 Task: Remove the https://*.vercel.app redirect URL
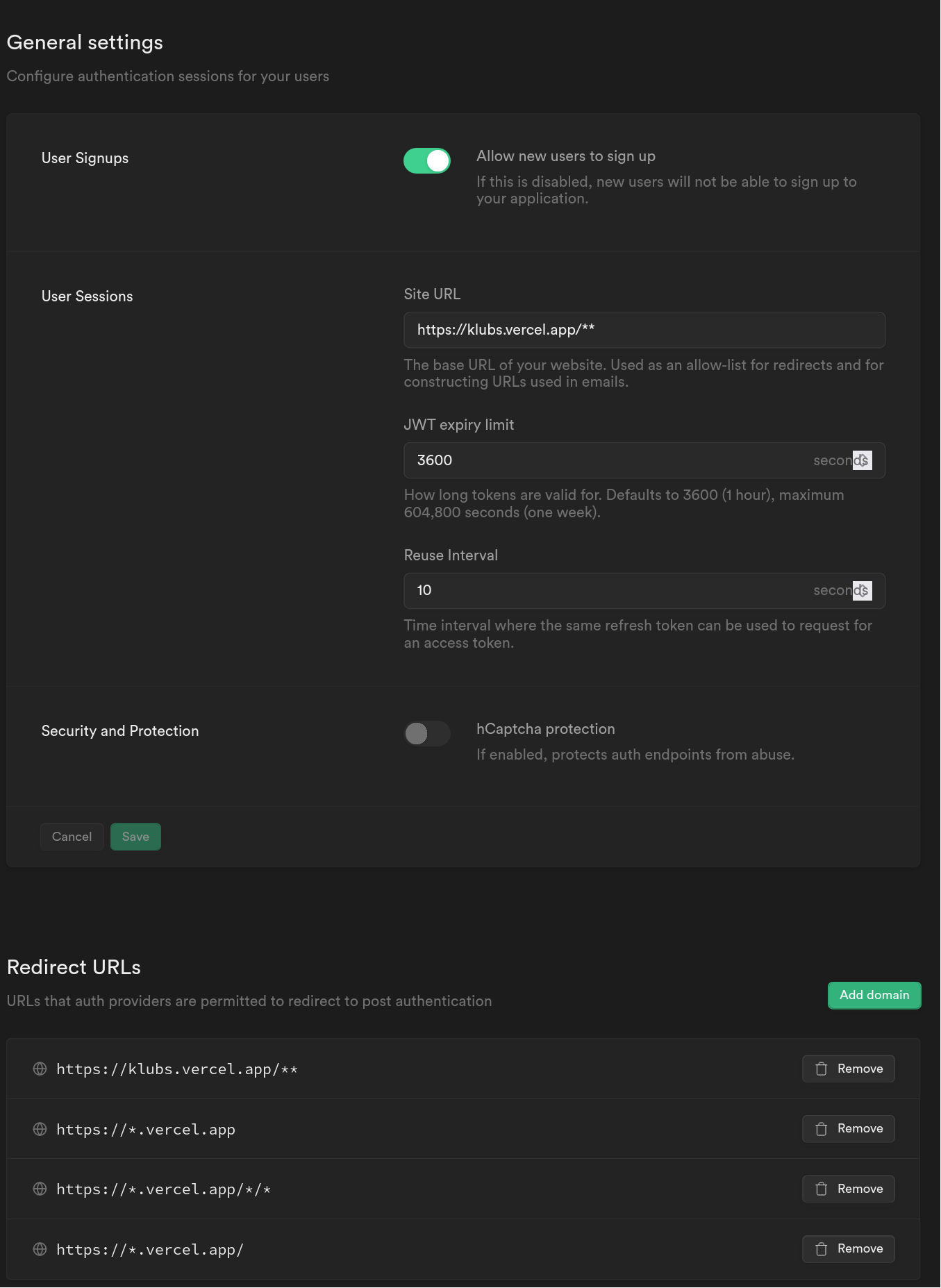pos(849,1129)
